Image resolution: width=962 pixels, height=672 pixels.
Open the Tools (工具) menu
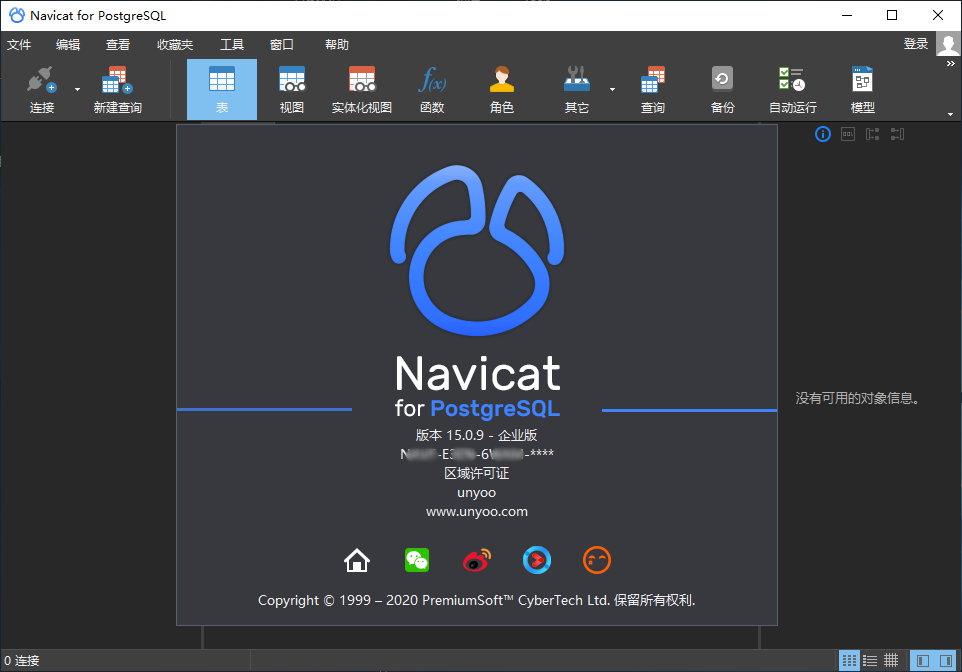click(232, 45)
